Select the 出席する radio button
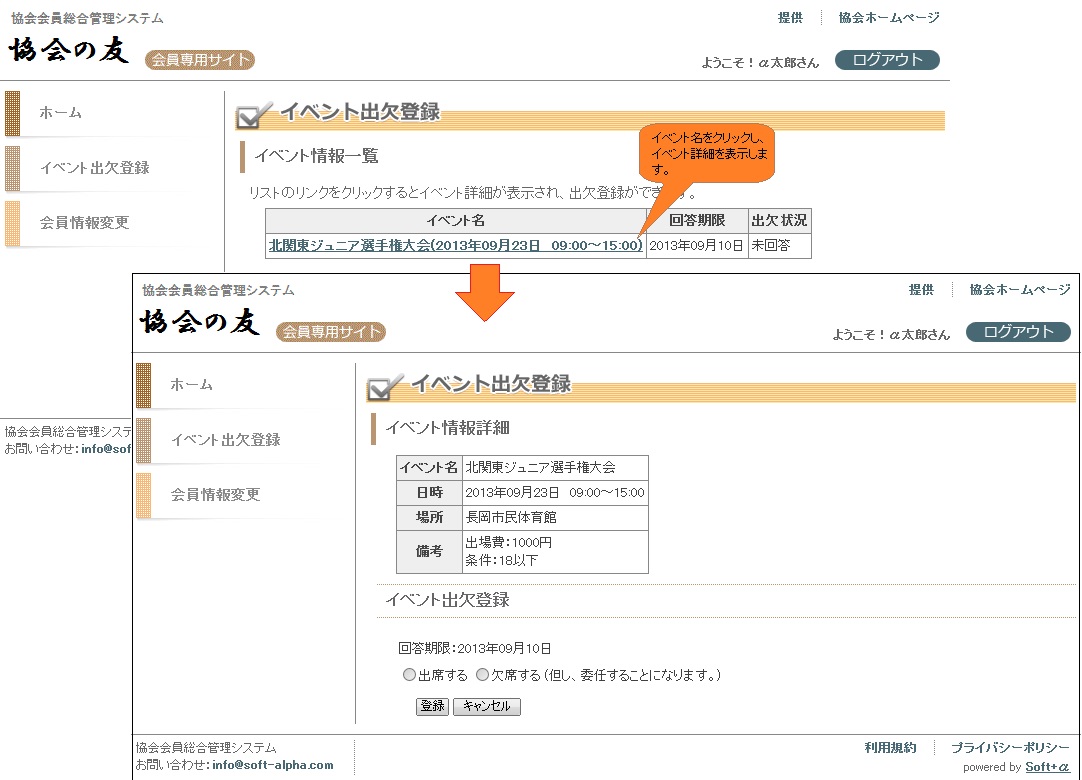Viewport: 1082px width, 780px height. [x=409, y=675]
